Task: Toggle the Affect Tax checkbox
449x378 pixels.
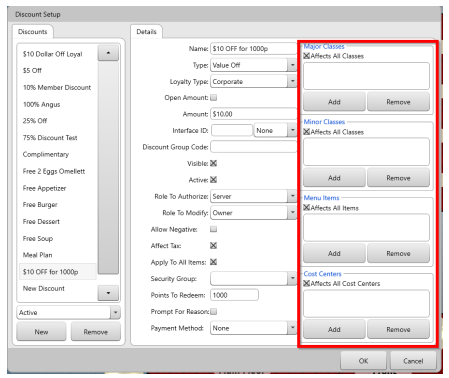Action: pyautogui.click(x=214, y=246)
